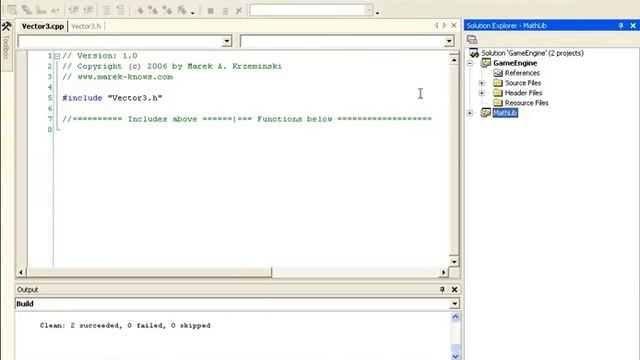Click Output panel scroll up arrow
This screenshot has height=360, width=640.
456,317
